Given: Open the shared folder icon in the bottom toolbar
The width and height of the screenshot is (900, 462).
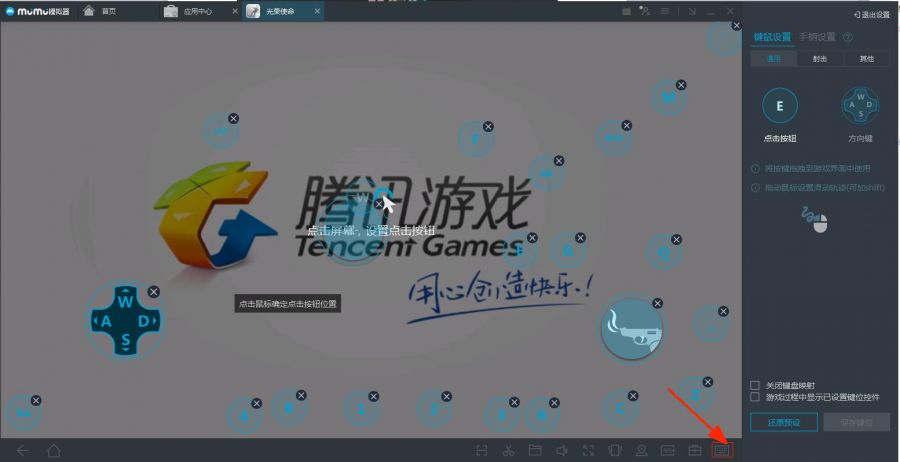Looking at the screenshot, I should pyautogui.click(x=535, y=451).
